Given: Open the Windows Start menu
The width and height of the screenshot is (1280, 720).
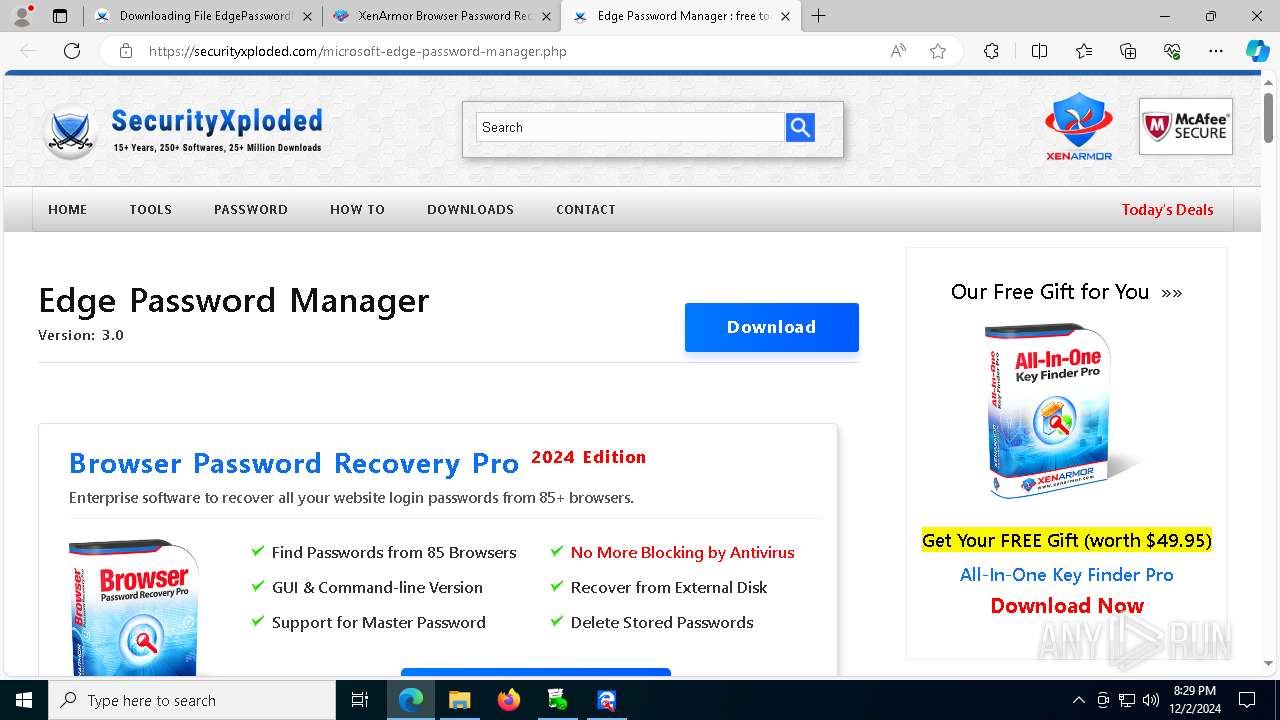Looking at the screenshot, I should (24, 700).
